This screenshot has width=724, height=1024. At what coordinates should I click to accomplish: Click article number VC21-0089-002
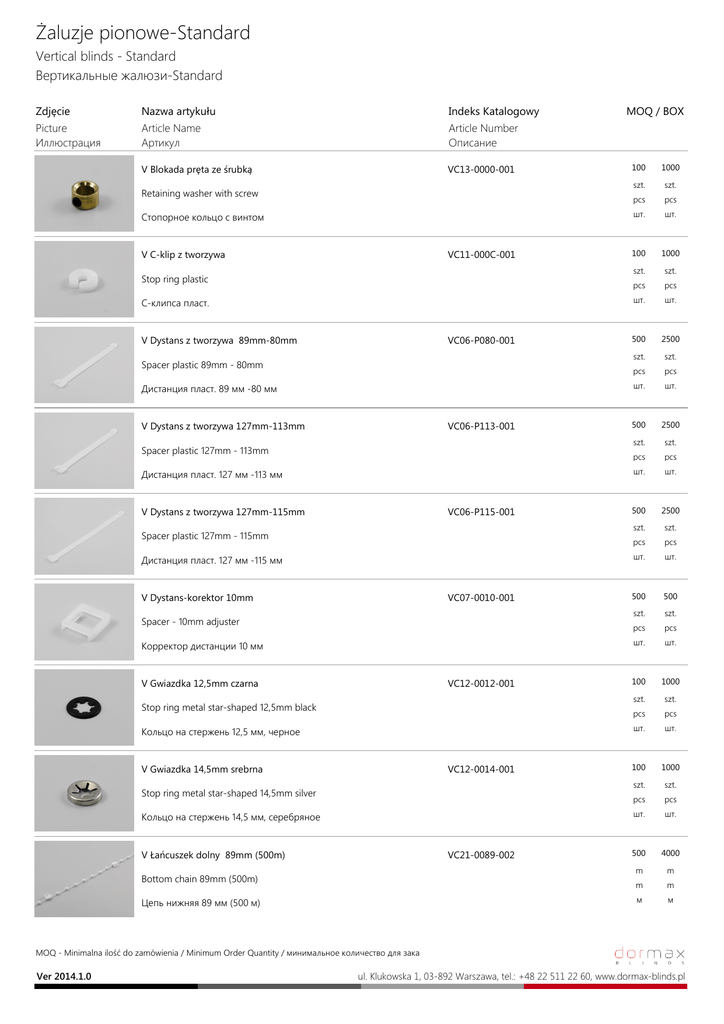click(x=481, y=855)
